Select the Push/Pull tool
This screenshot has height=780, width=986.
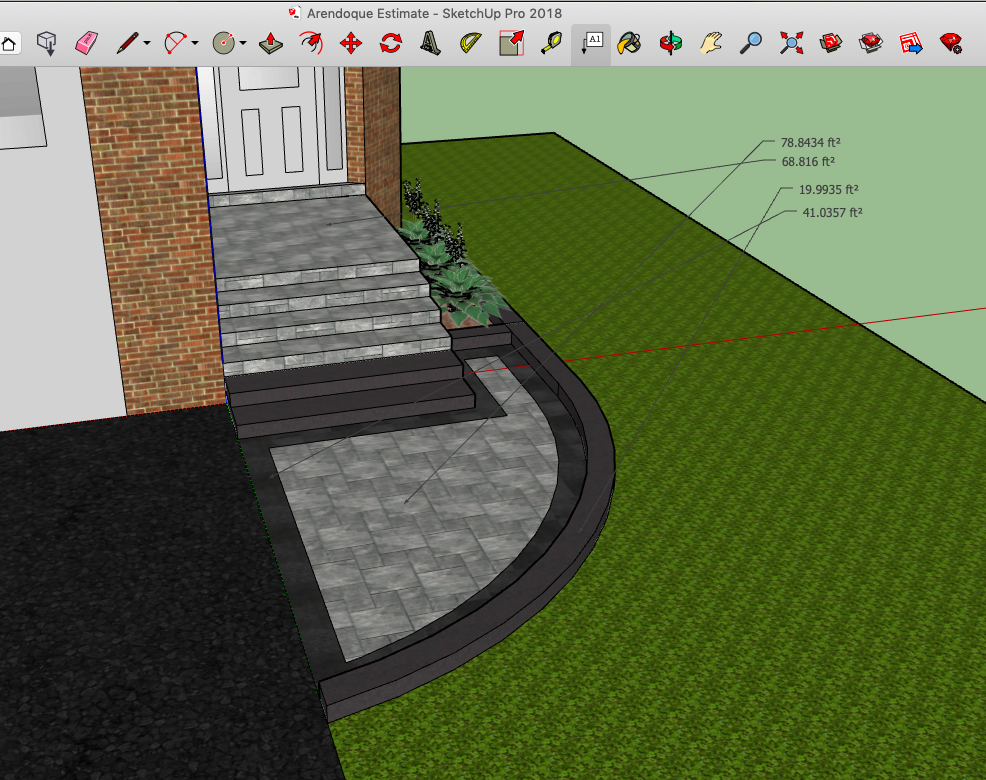tap(270, 43)
